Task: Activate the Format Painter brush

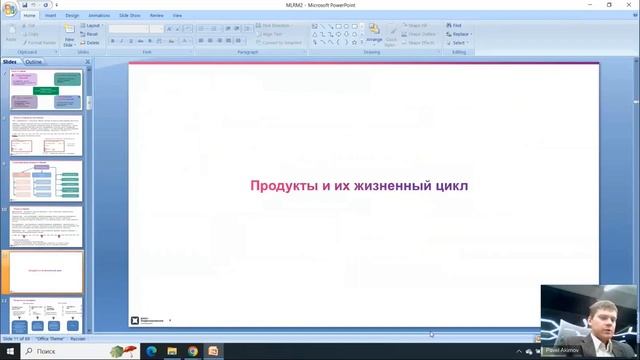Action: [39, 43]
